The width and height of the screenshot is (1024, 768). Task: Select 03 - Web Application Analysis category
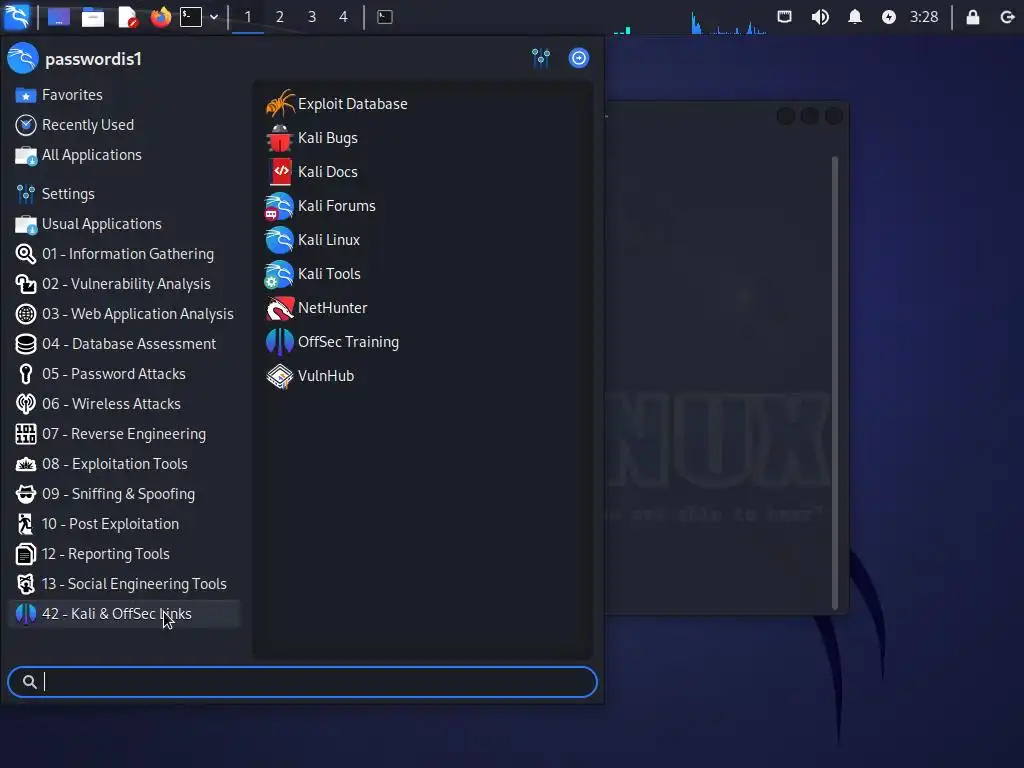124,314
